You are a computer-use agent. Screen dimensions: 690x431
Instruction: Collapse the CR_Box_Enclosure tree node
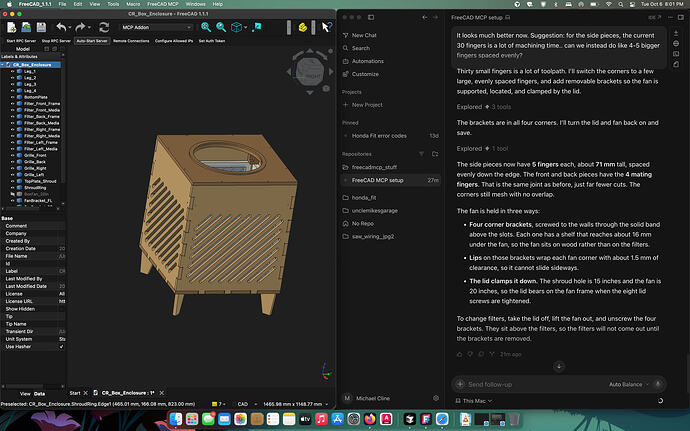pyautogui.click(x=3, y=65)
